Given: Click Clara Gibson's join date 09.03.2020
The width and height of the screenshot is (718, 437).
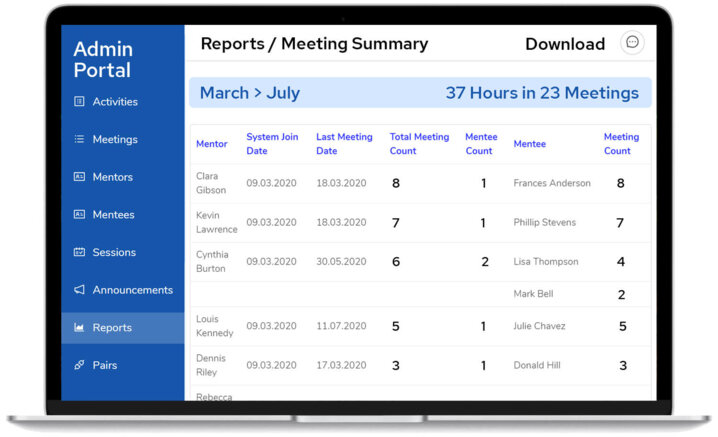Looking at the screenshot, I should (x=271, y=183).
